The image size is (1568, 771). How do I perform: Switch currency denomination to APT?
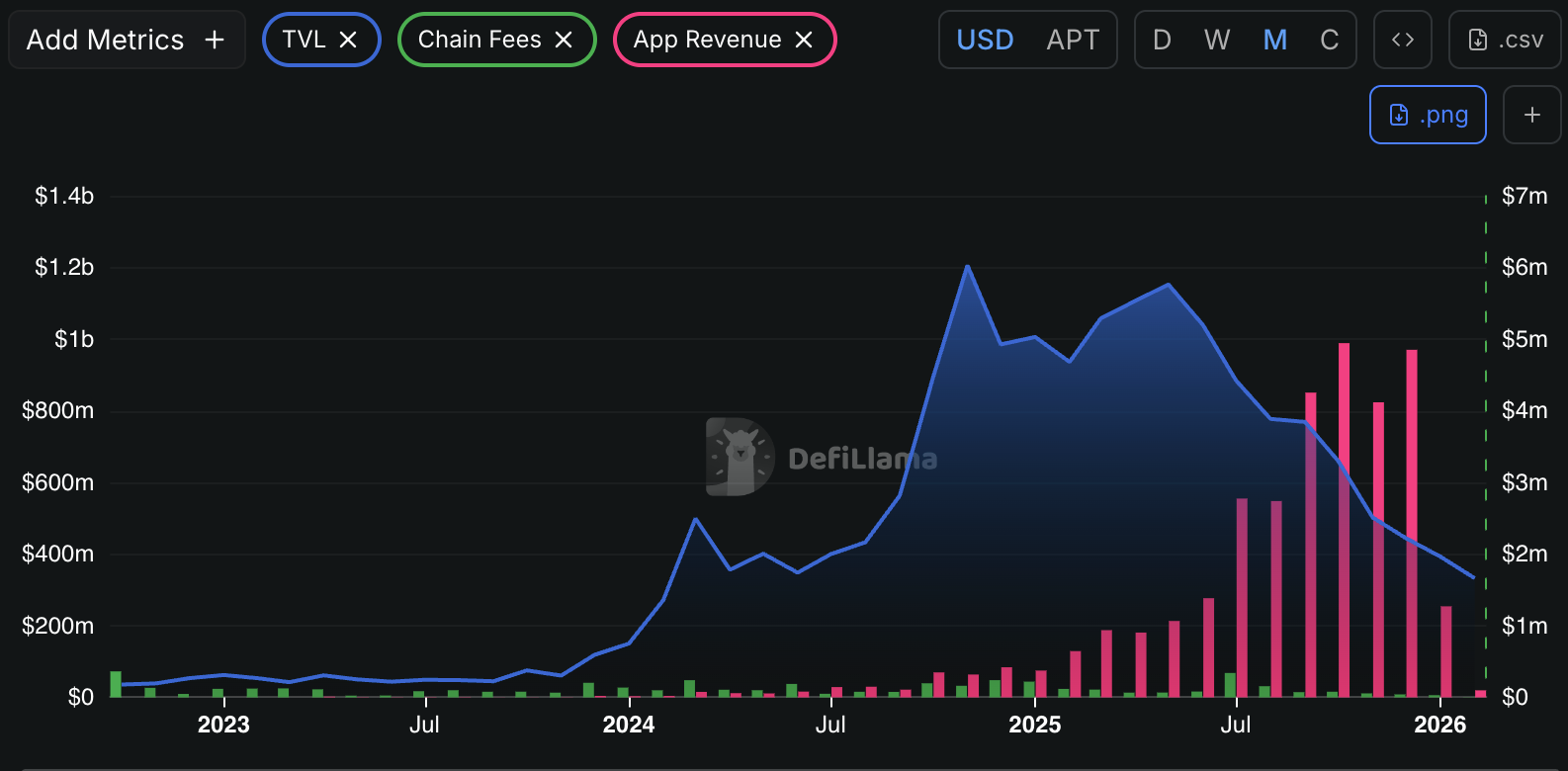pyautogui.click(x=1073, y=40)
